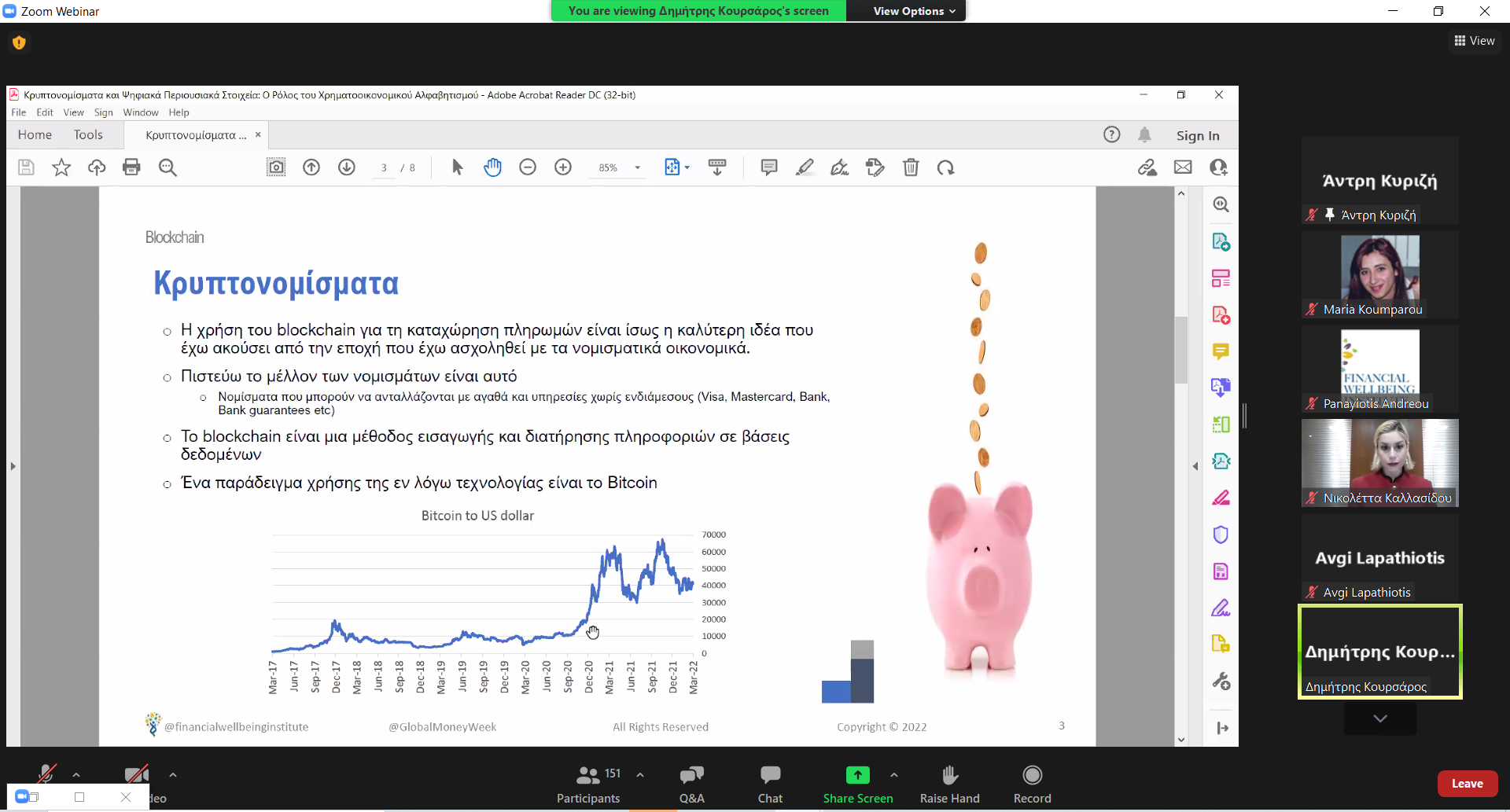Click the stamp tool icon
This screenshot has width=1510, height=812.
click(x=875, y=167)
